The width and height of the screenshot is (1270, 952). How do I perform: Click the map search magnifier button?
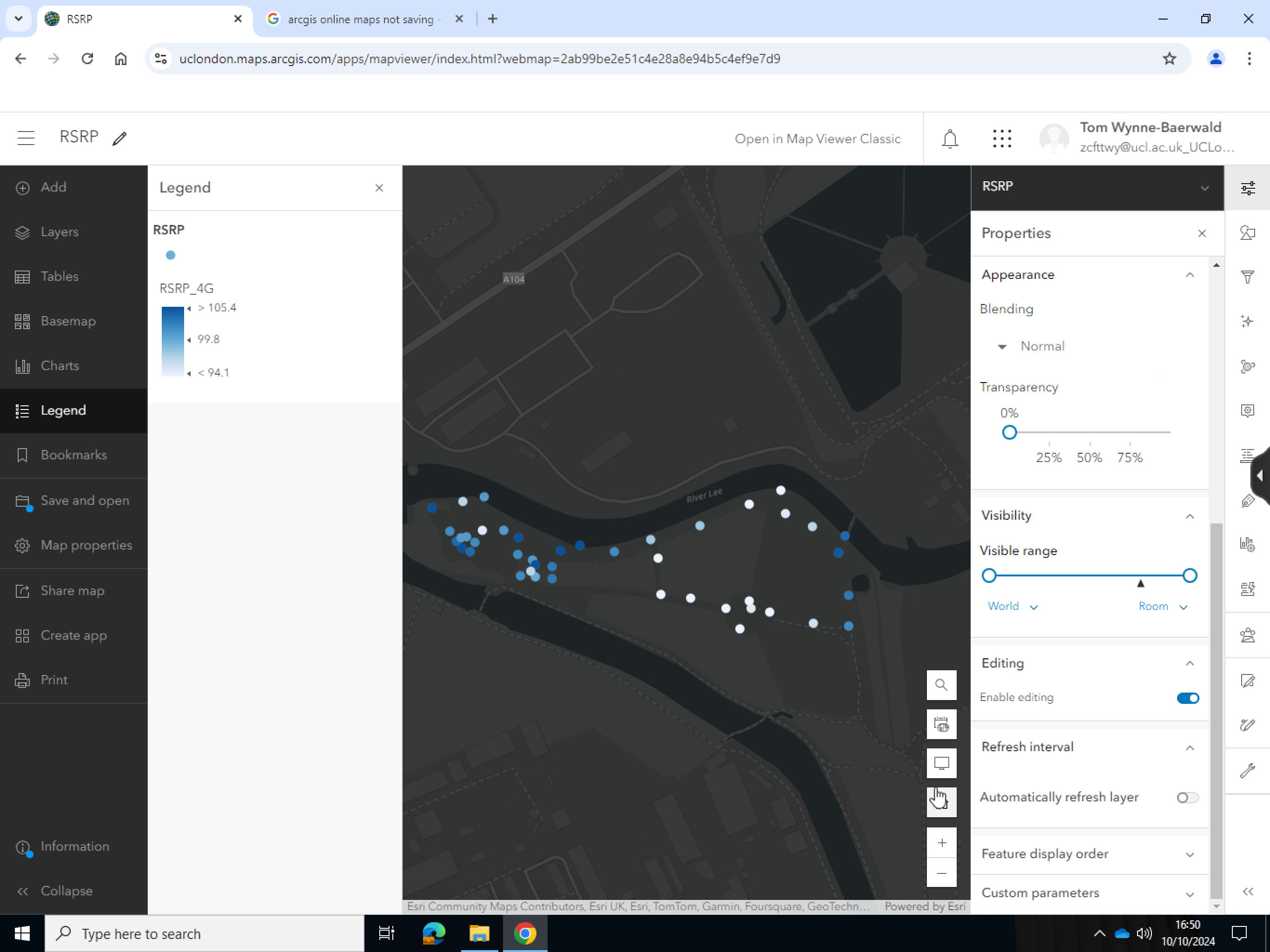point(941,685)
